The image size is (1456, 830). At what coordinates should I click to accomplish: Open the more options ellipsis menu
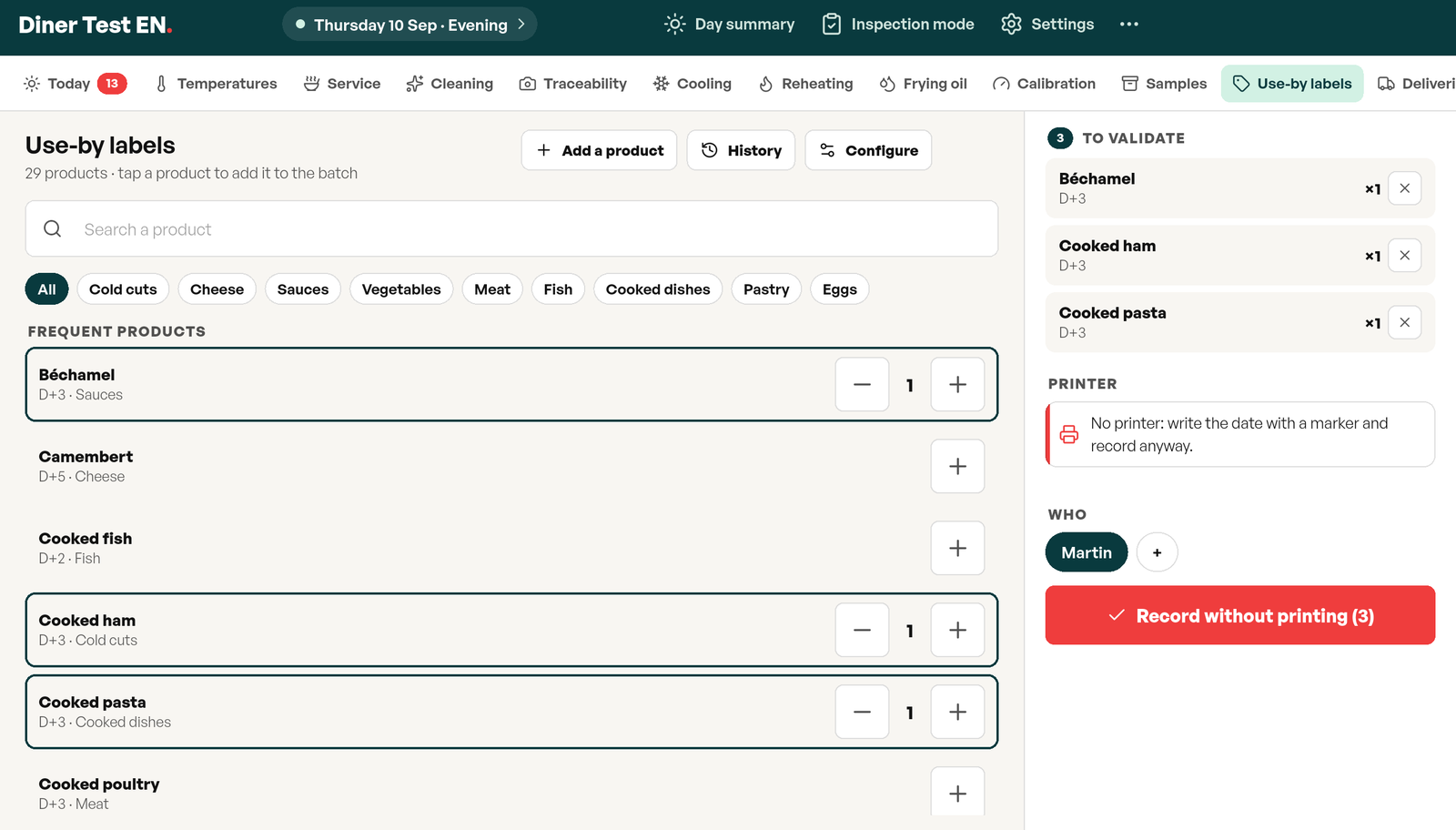coord(1129,25)
